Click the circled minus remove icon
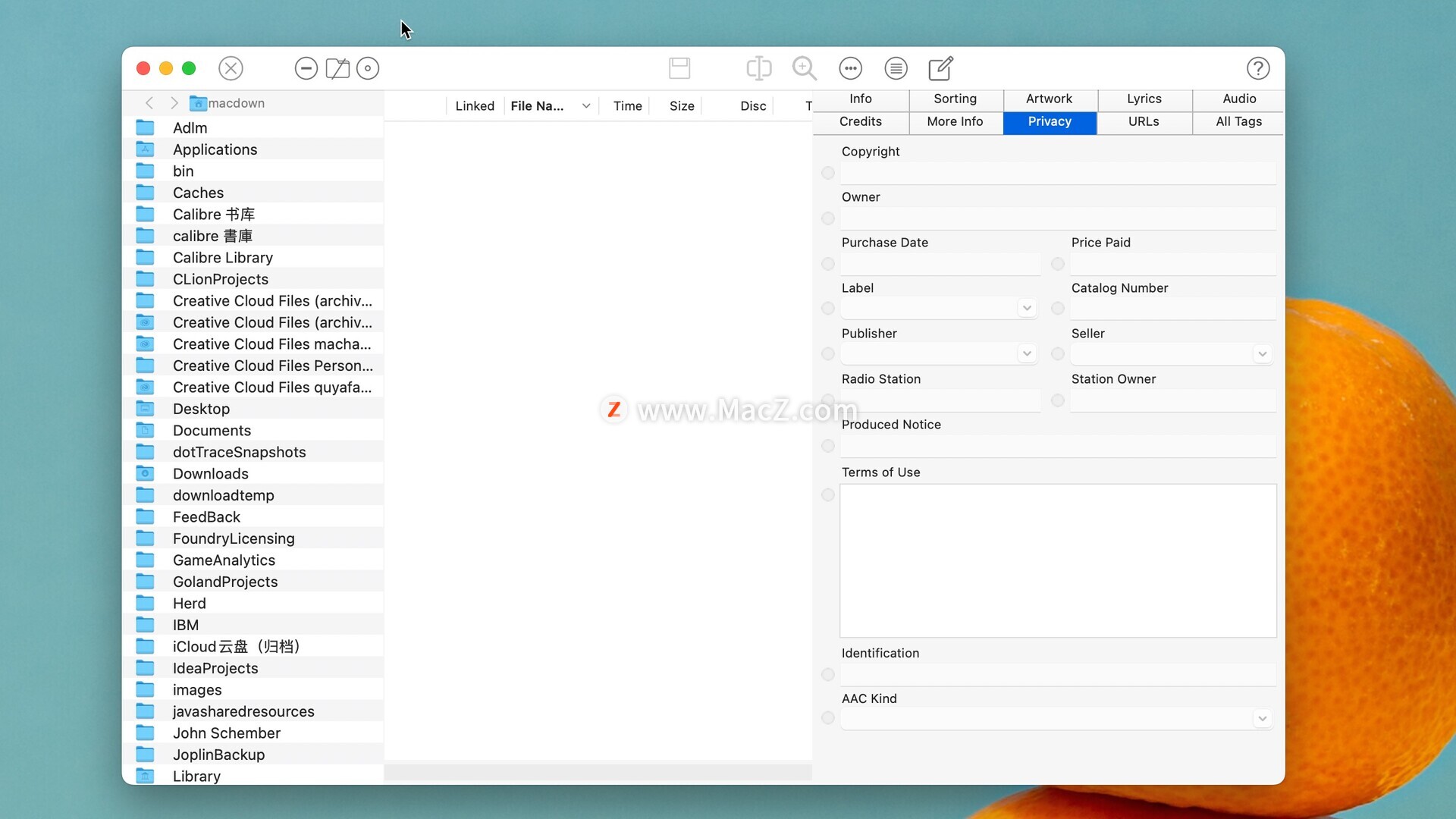1456x819 pixels. (306, 68)
